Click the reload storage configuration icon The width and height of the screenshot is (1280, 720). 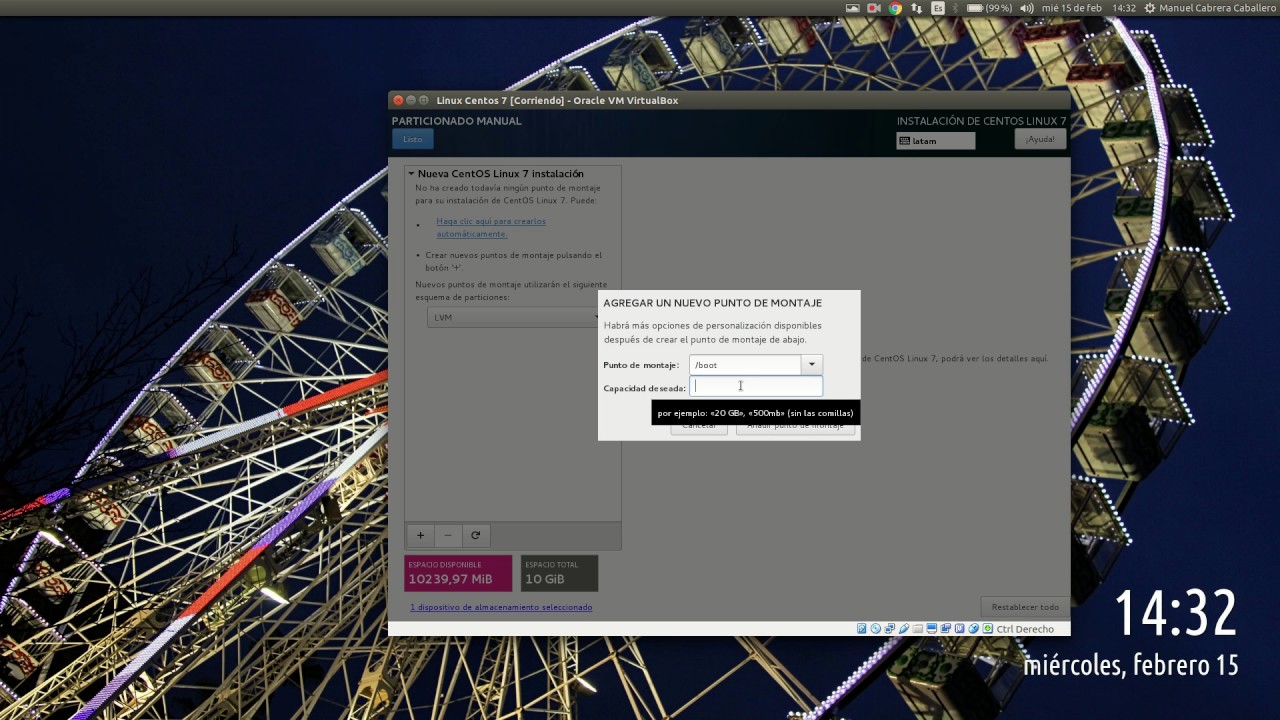click(x=476, y=535)
